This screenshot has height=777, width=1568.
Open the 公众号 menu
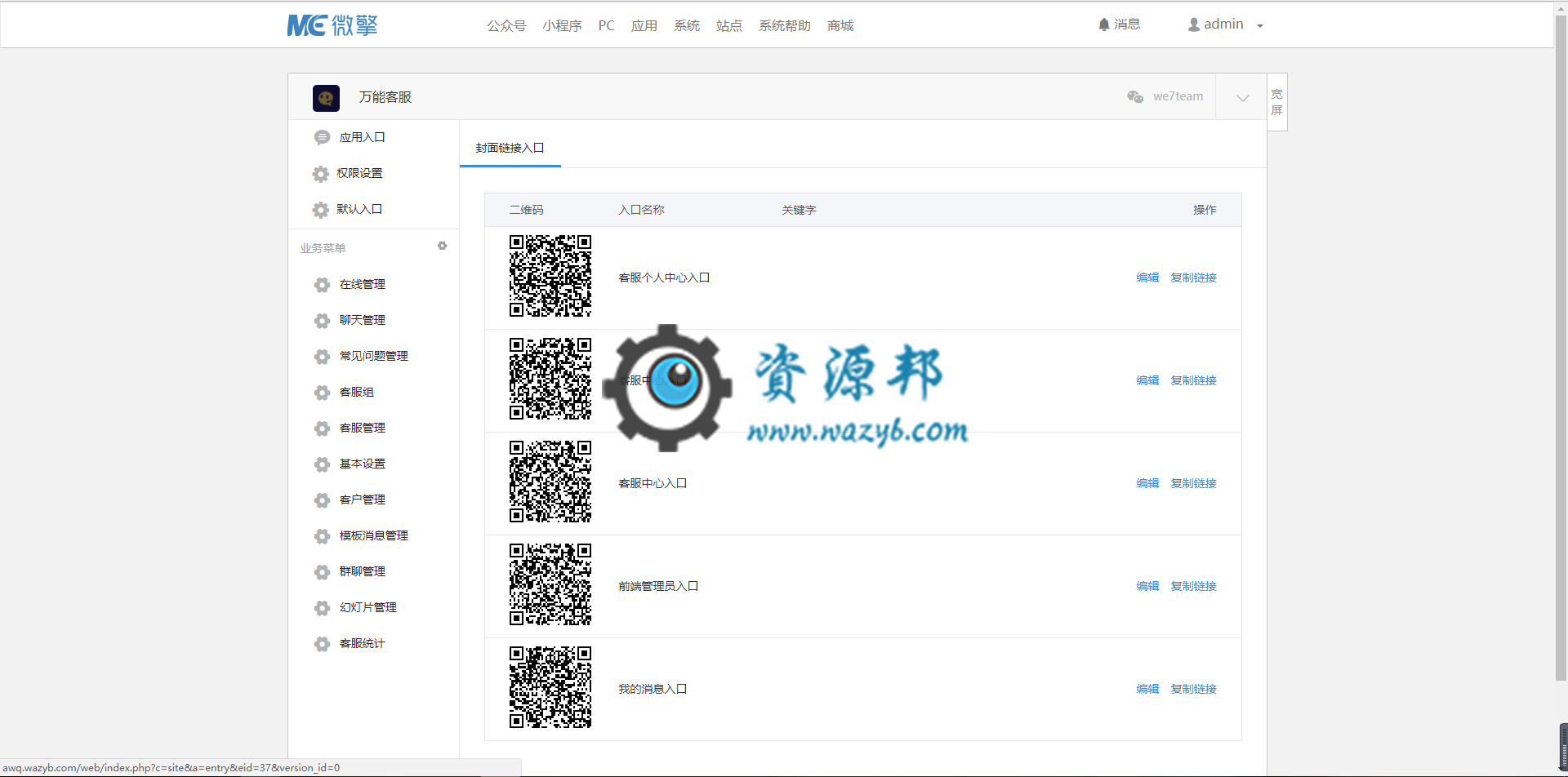(x=506, y=25)
